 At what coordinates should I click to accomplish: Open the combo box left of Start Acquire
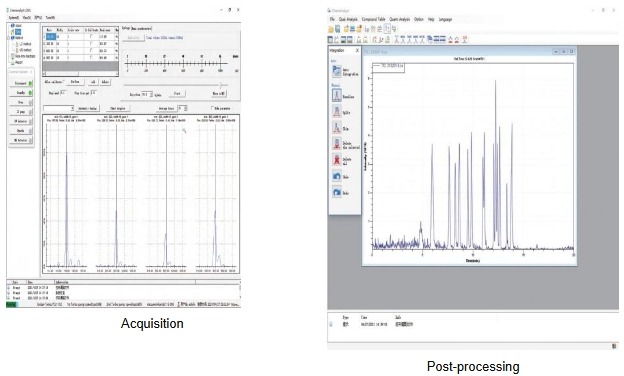coord(58,108)
